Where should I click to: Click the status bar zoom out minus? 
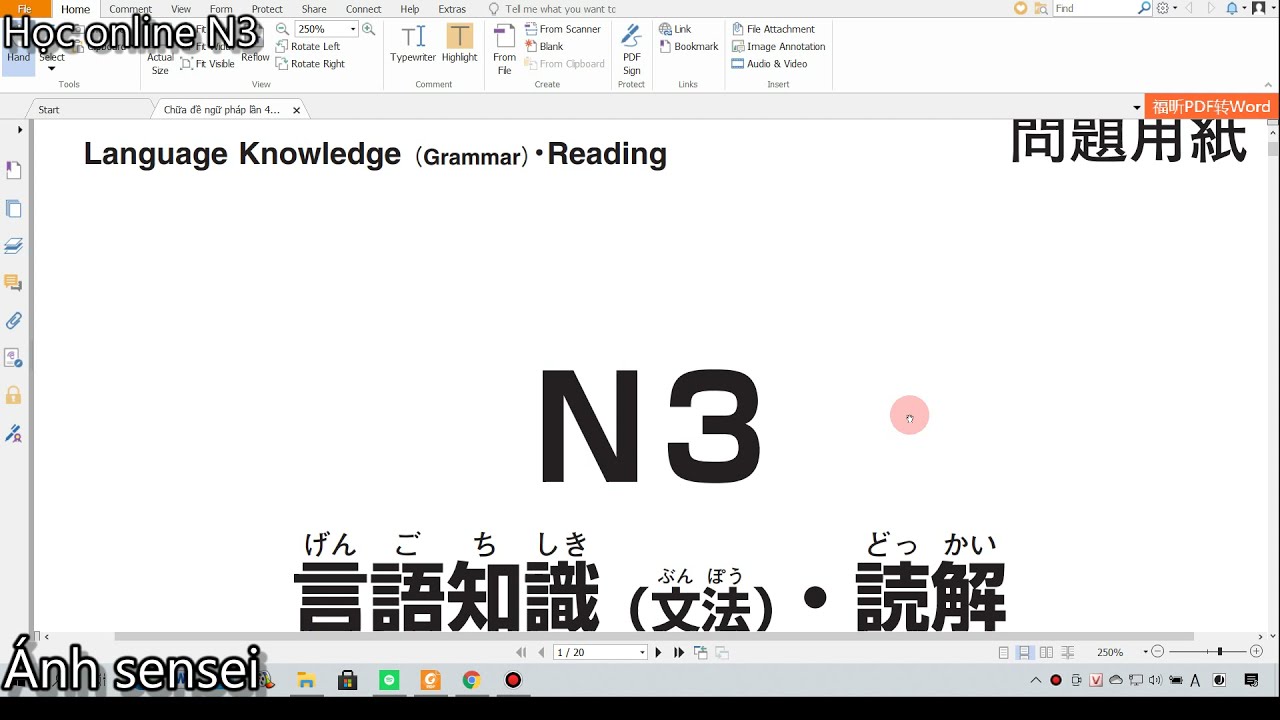1158,652
